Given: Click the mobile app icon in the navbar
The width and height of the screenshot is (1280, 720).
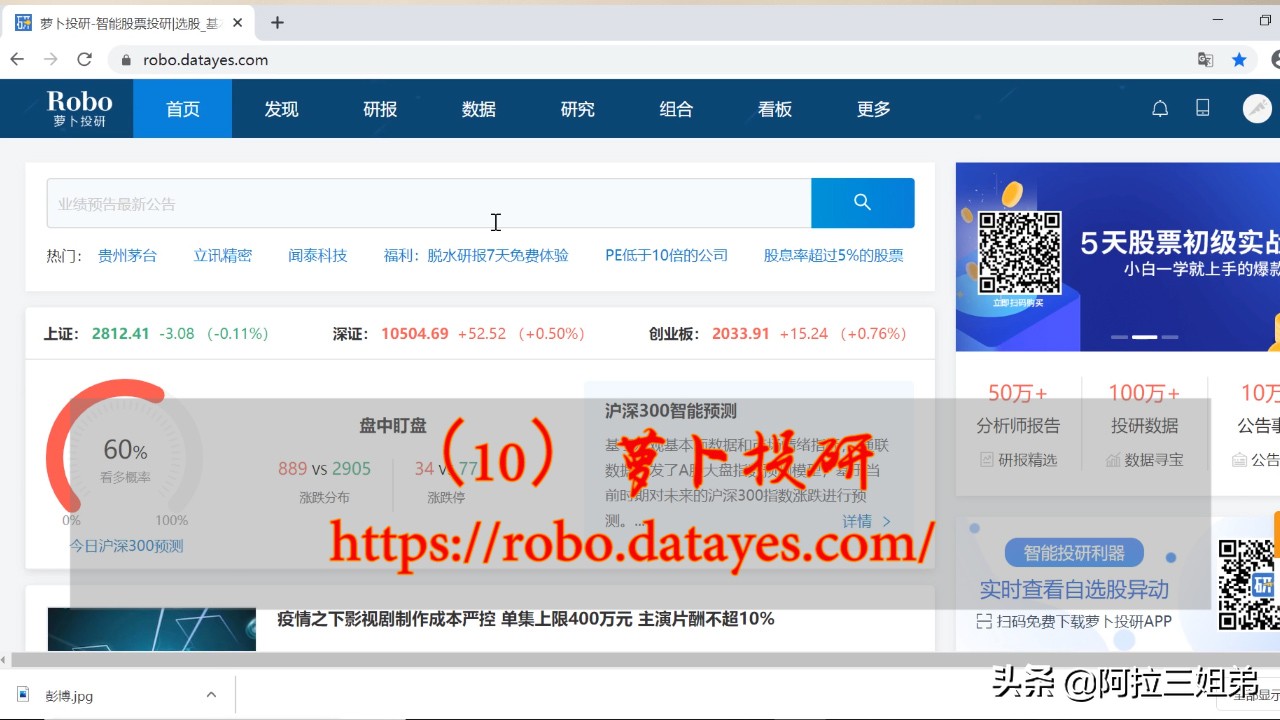Looking at the screenshot, I should [x=1203, y=108].
